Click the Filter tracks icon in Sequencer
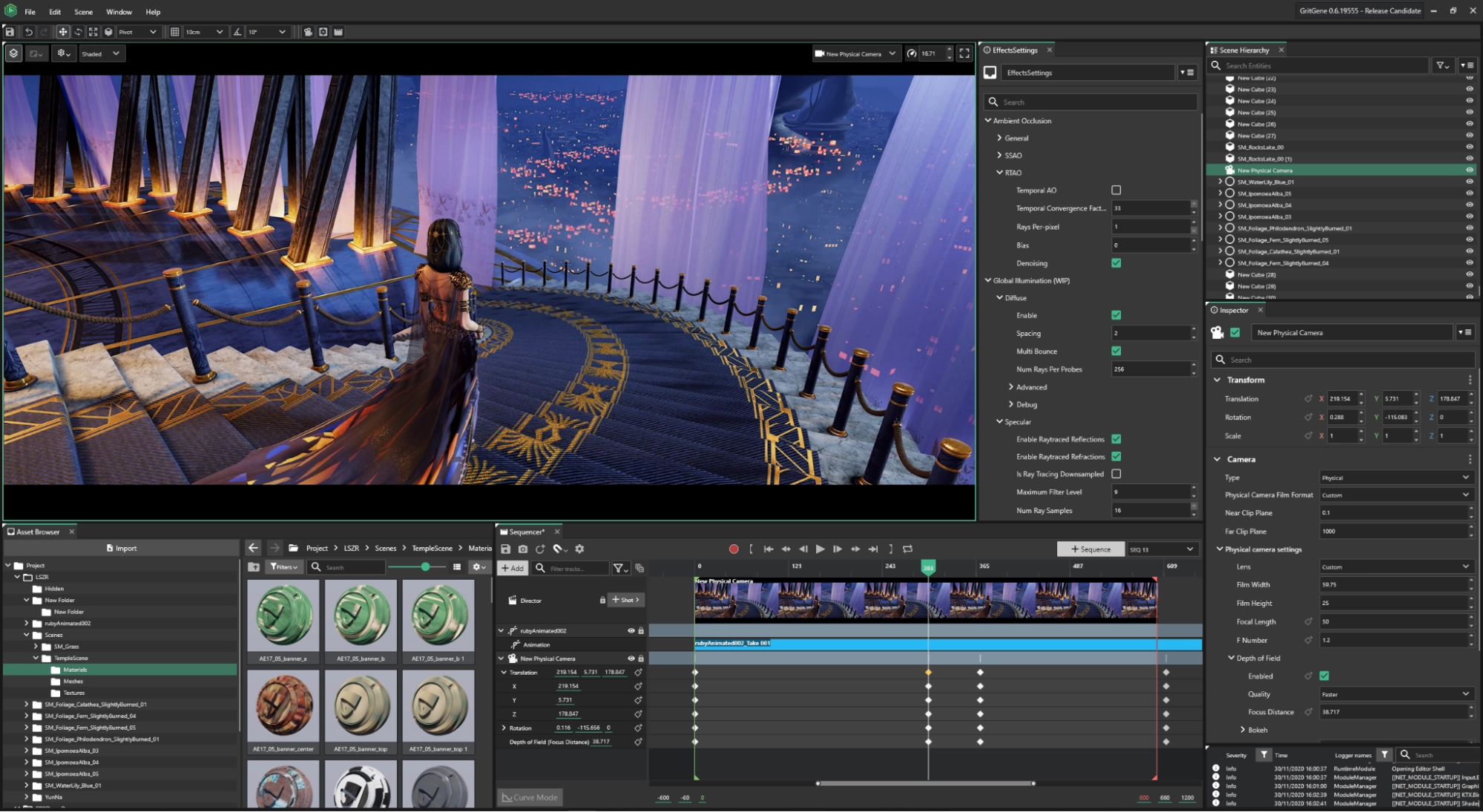The width and height of the screenshot is (1483, 812). tap(618, 567)
